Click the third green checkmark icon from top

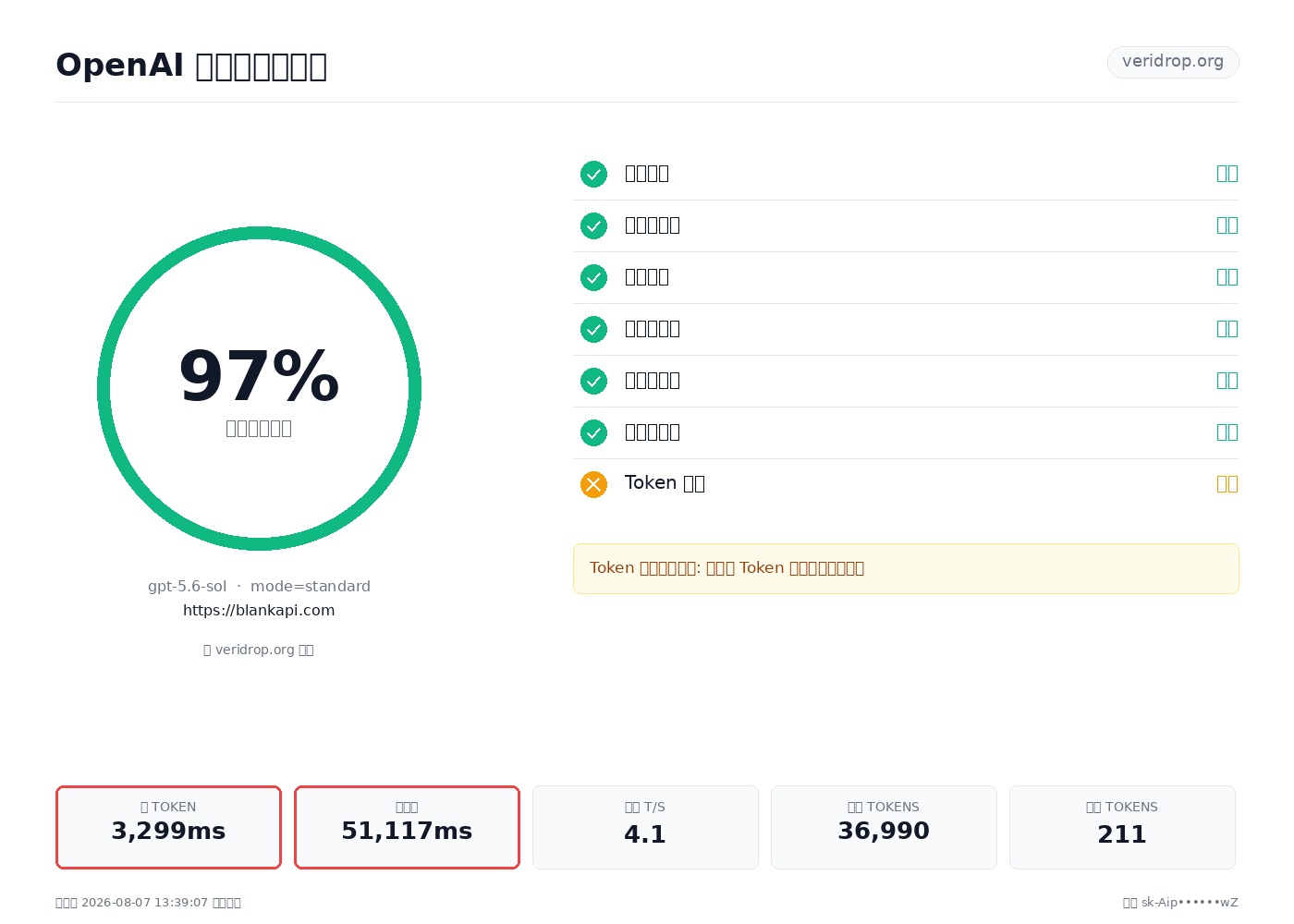click(x=593, y=277)
